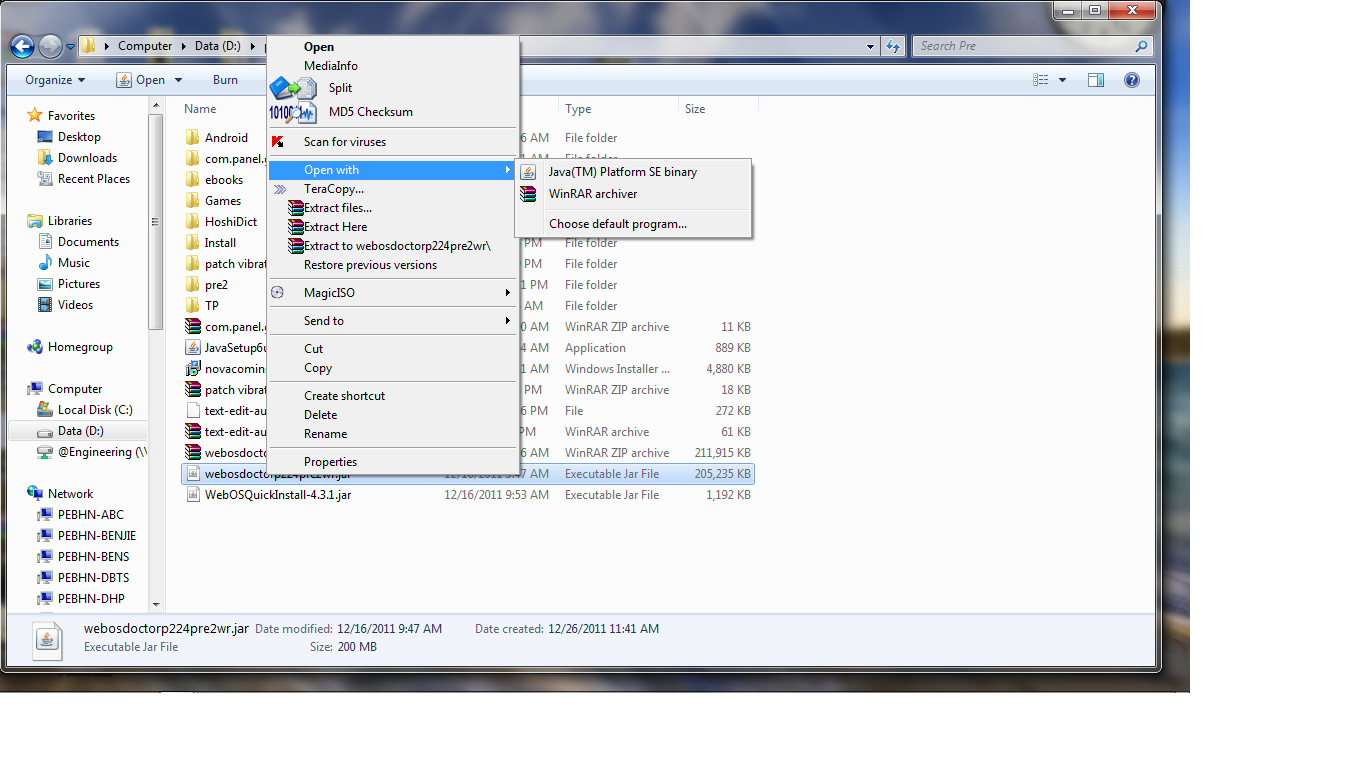Click the Burn toolbar button
Viewport: 1366px width, 768px height.
click(x=226, y=80)
